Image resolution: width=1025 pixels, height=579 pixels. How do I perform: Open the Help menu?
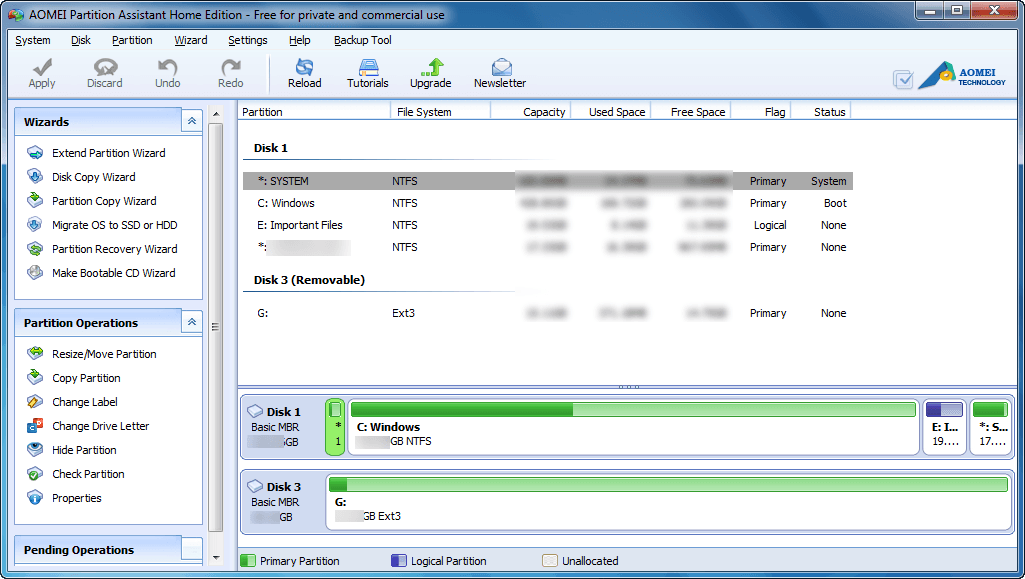click(x=300, y=40)
